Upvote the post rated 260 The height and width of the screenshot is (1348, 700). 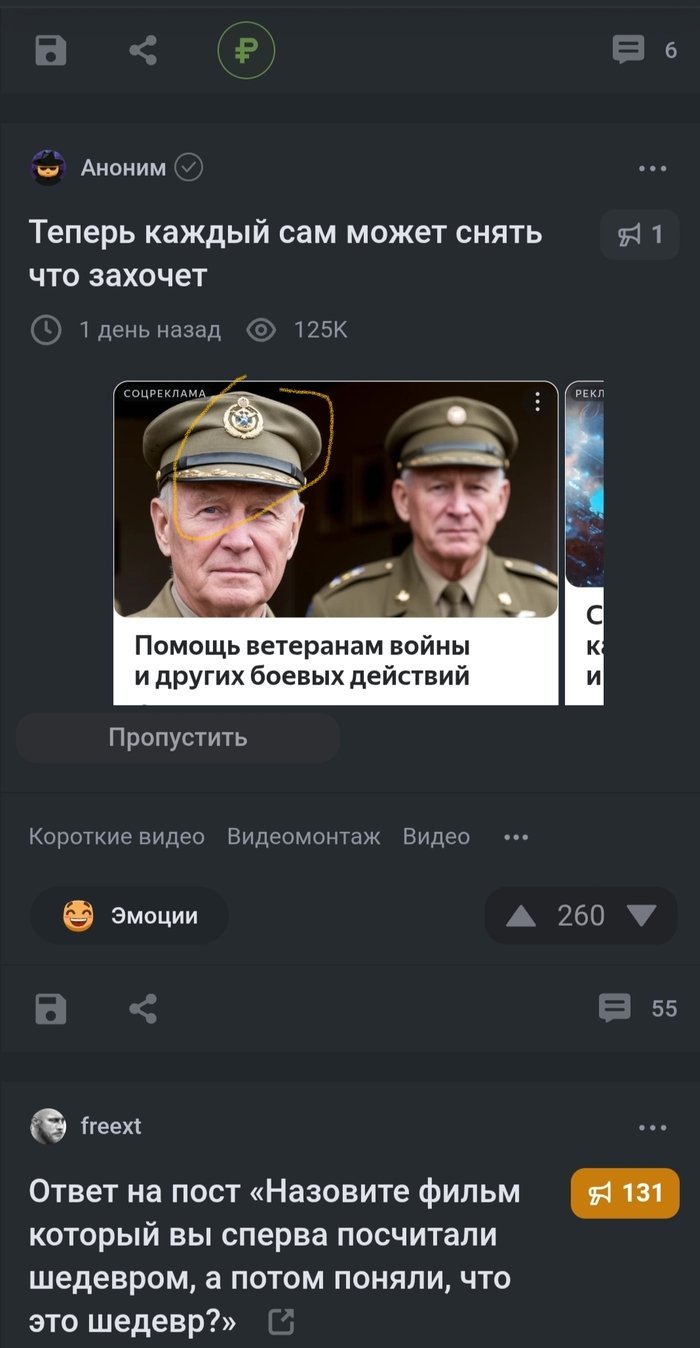coord(521,916)
